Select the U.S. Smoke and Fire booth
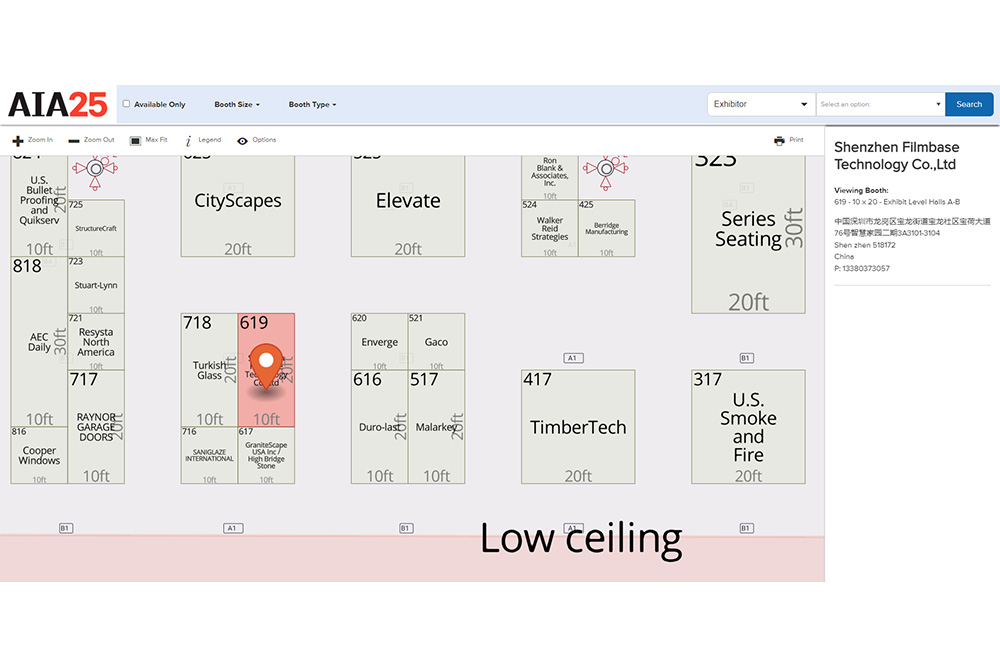Viewport: 1000px width, 667px height. click(x=748, y=427)
